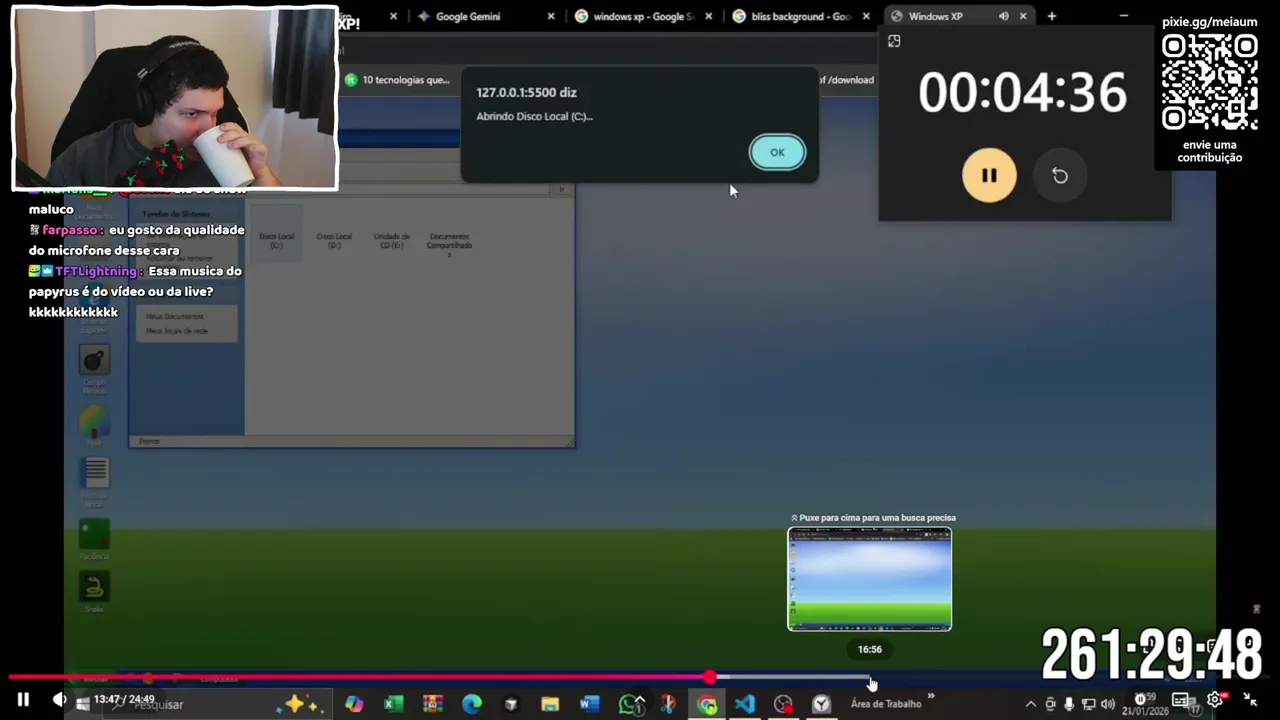Open system volume in the tray
This screenshot has height=720, width=1280.
coord(1107,704)
